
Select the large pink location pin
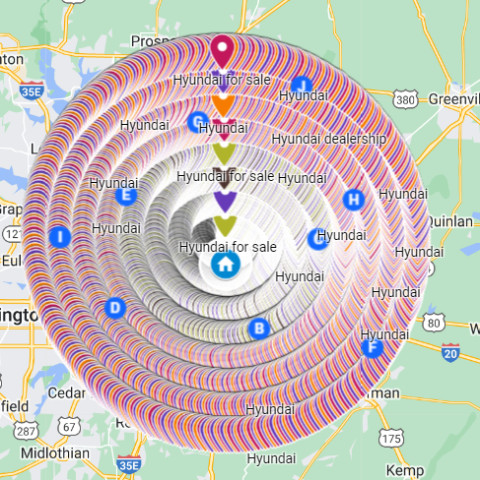pos(222,52)
